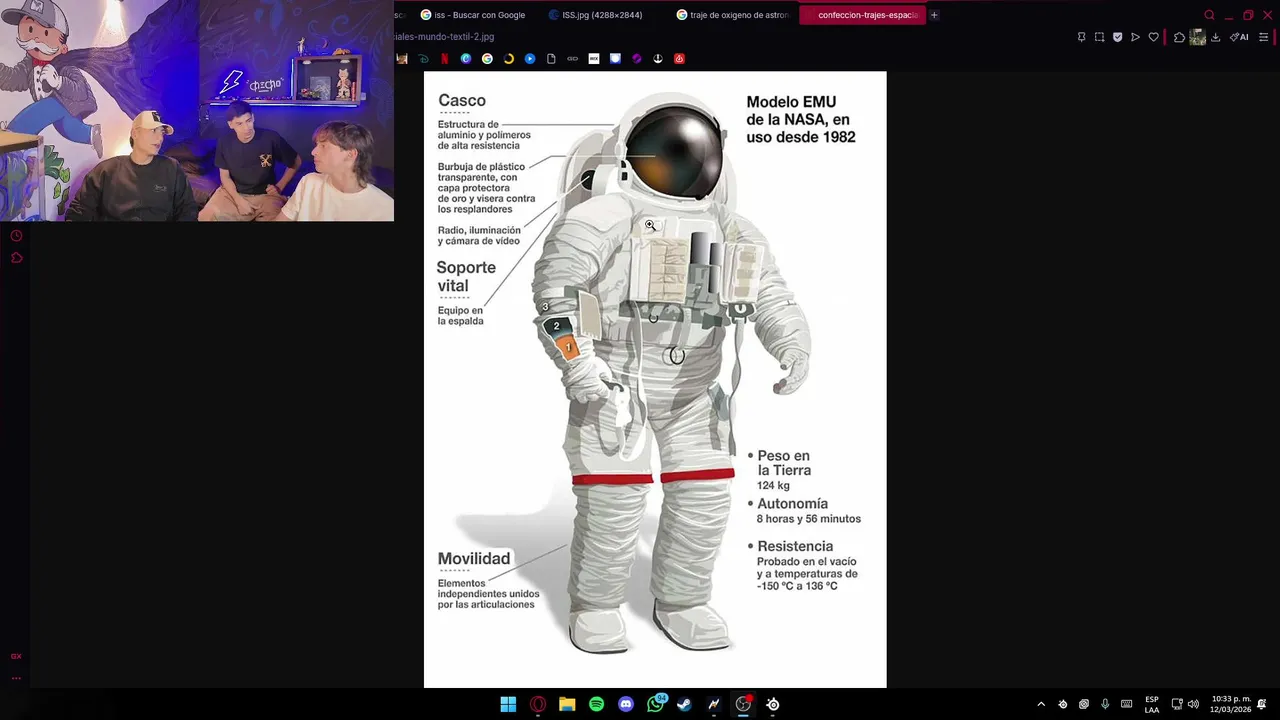Open the tab search magnifier in title bar

[x=1209, y=15]
